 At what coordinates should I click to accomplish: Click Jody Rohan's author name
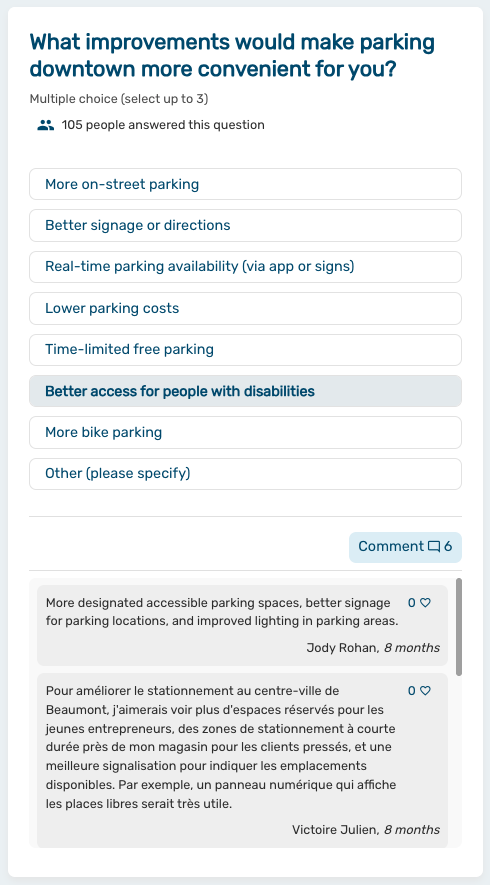tap(343, 648)
